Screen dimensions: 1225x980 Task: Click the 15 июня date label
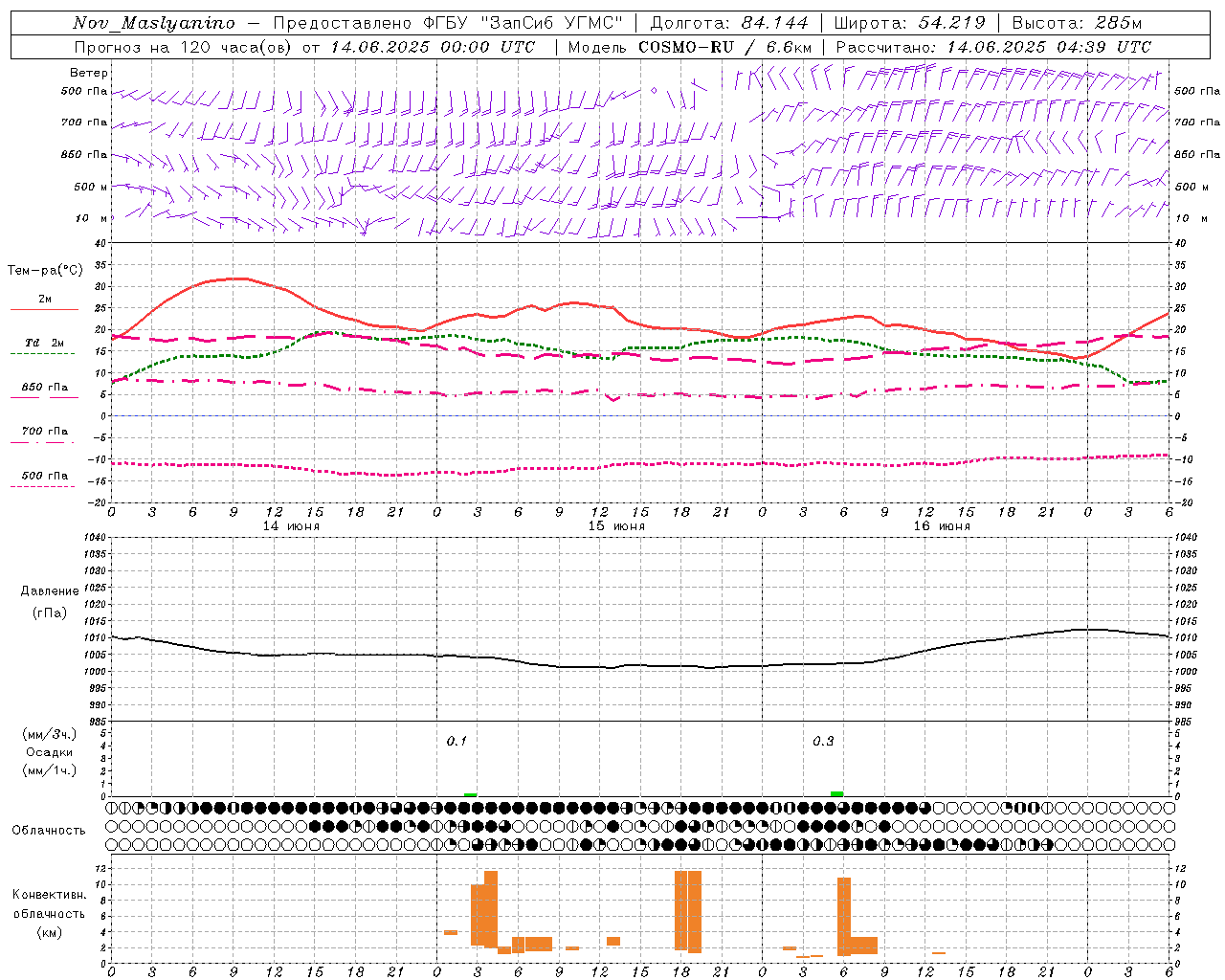[x=616, y=526]
